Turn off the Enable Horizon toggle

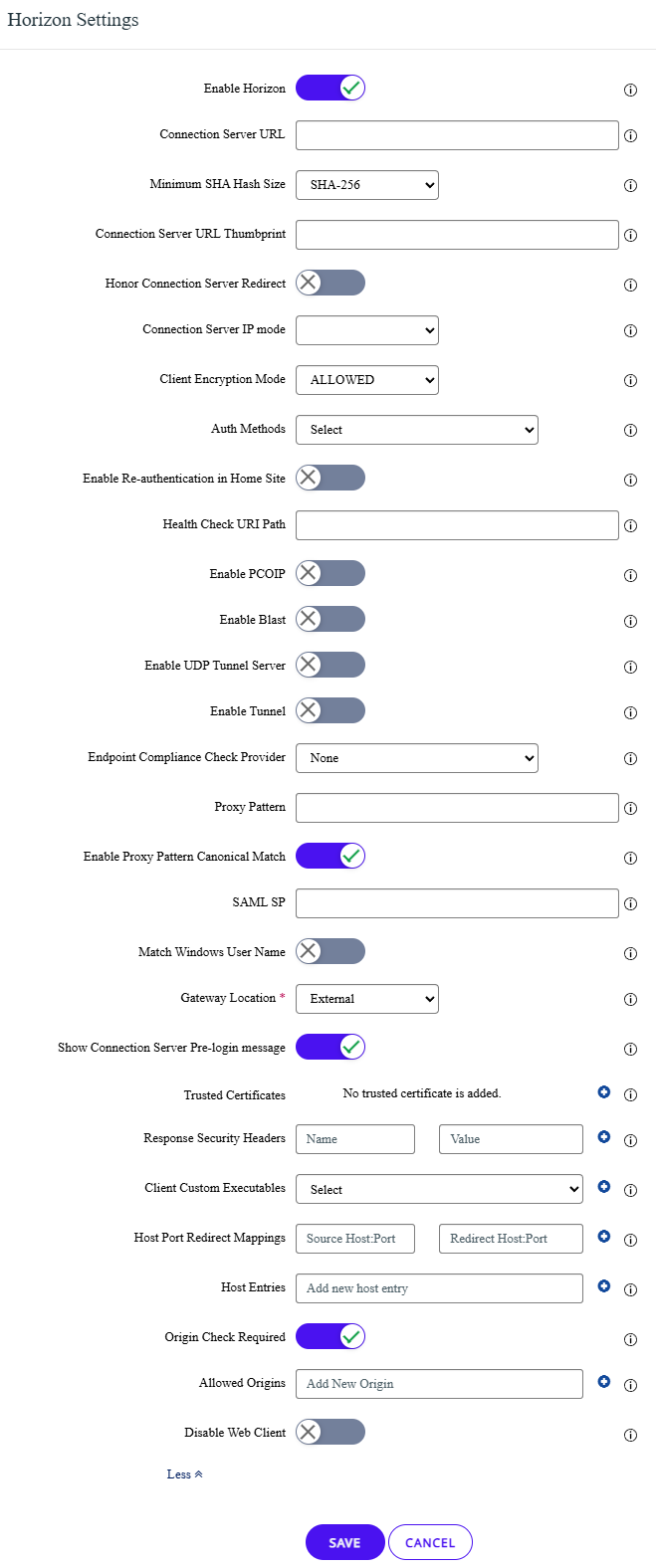click(x=330, y=88)
